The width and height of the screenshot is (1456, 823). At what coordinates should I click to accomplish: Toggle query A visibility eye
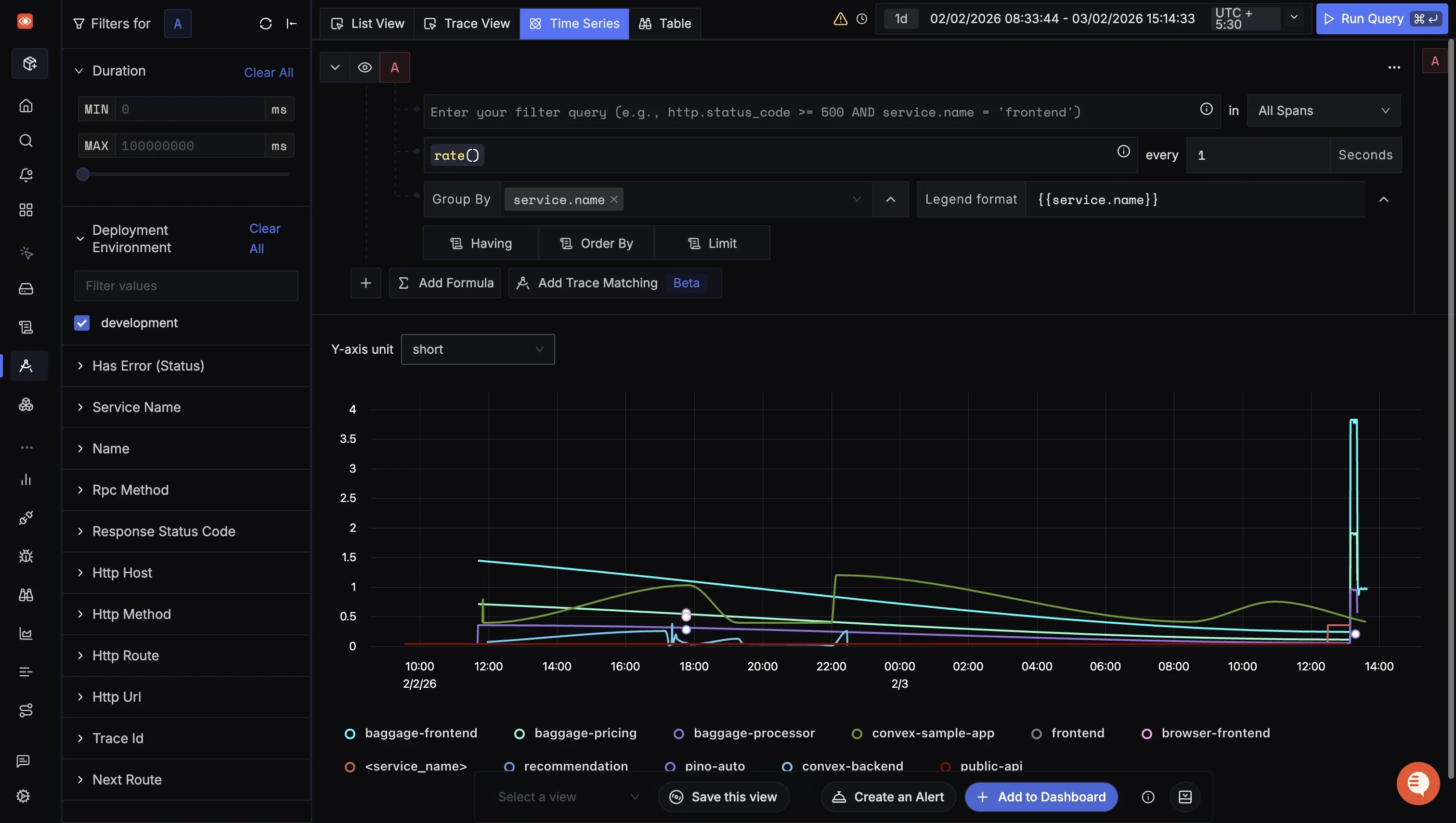(364, 67)
